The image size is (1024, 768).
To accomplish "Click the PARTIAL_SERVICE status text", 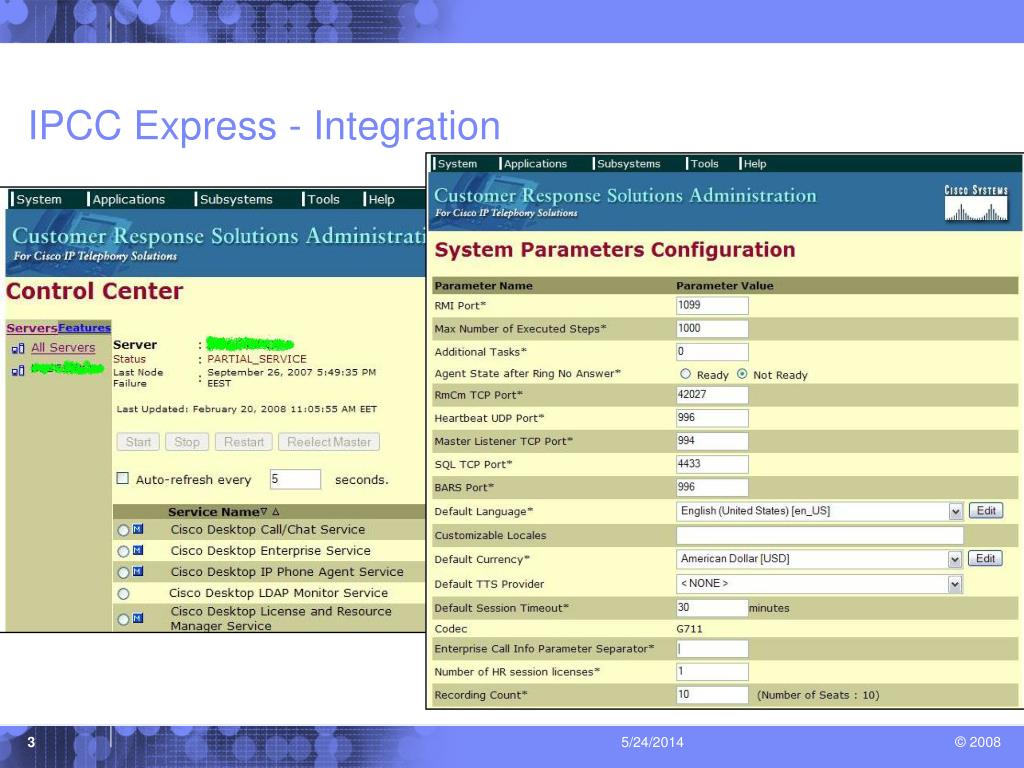I will pos(257,359).
